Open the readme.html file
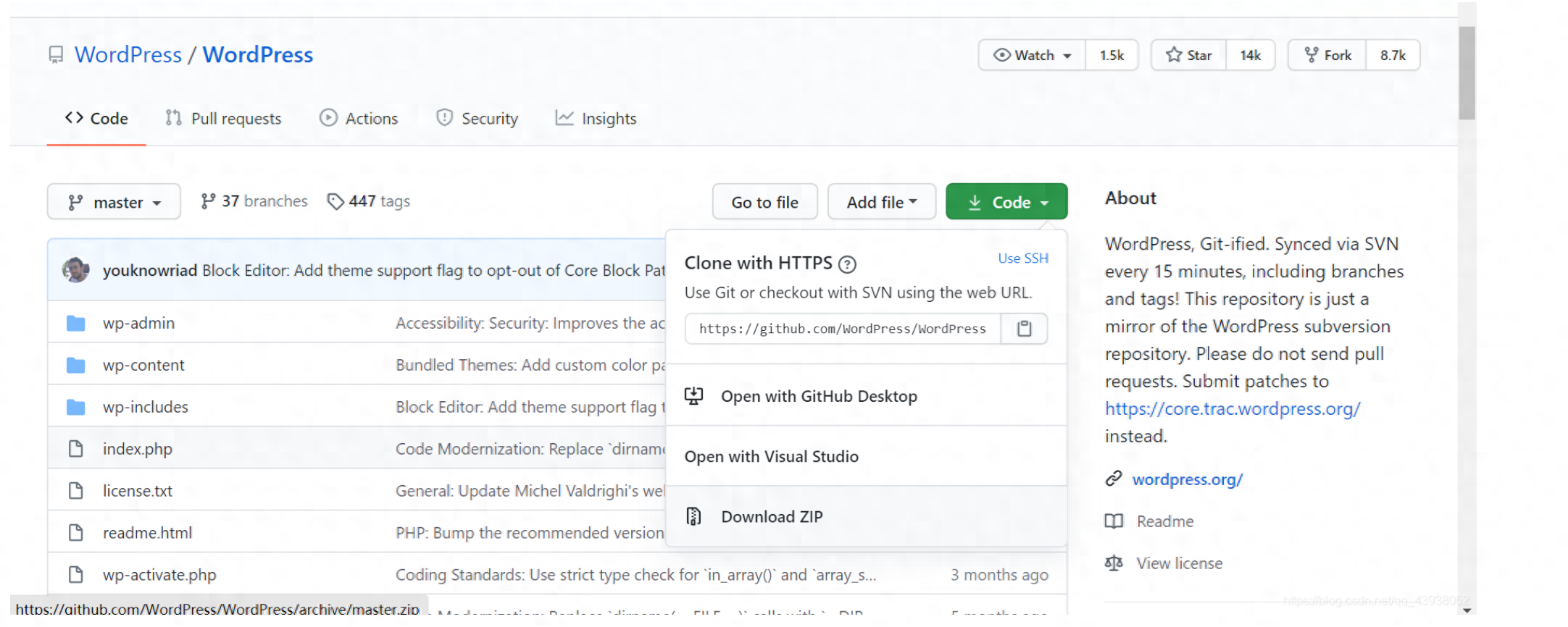Screen dimensions: 1568x627 pos(148,533)
